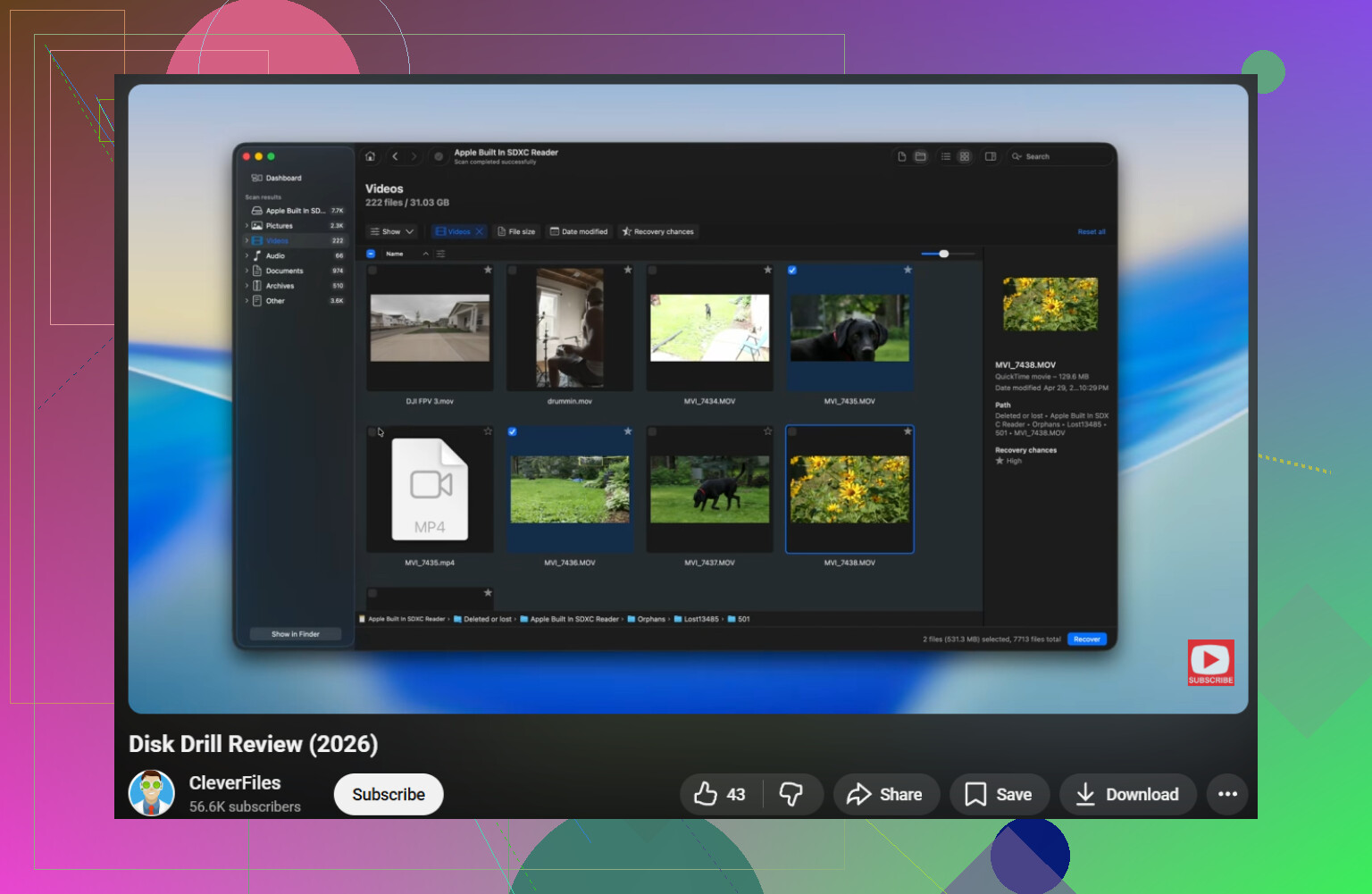Switch to grid thumbnail layout
This screenshot has height=894, width=1372.
point(964,156)
